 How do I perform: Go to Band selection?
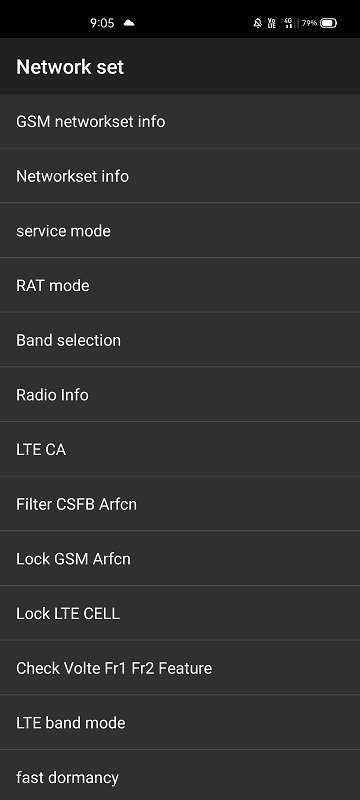pyautogui.click(x=180, y=340)
